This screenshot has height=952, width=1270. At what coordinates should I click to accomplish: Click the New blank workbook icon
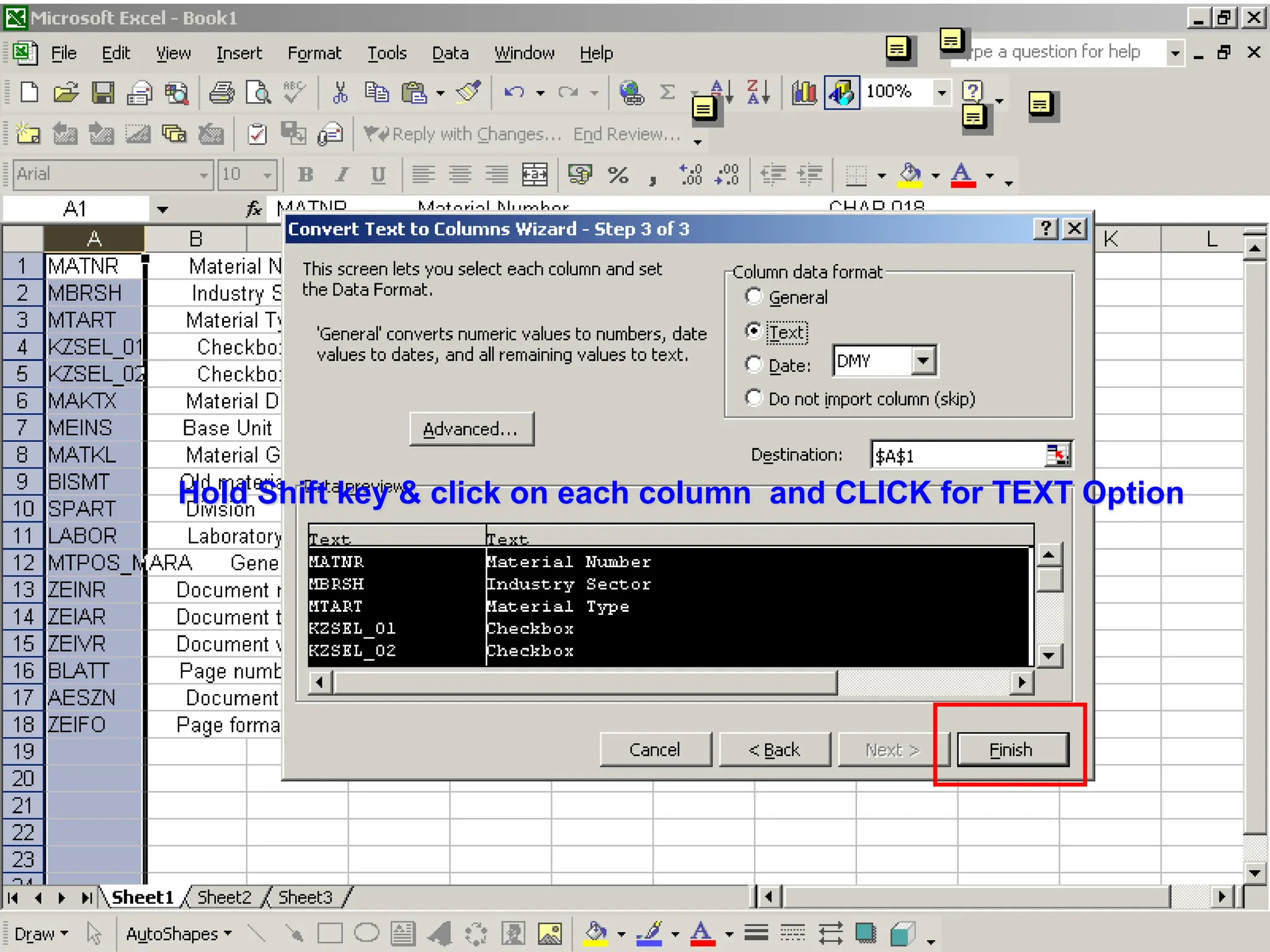point(29,93)
